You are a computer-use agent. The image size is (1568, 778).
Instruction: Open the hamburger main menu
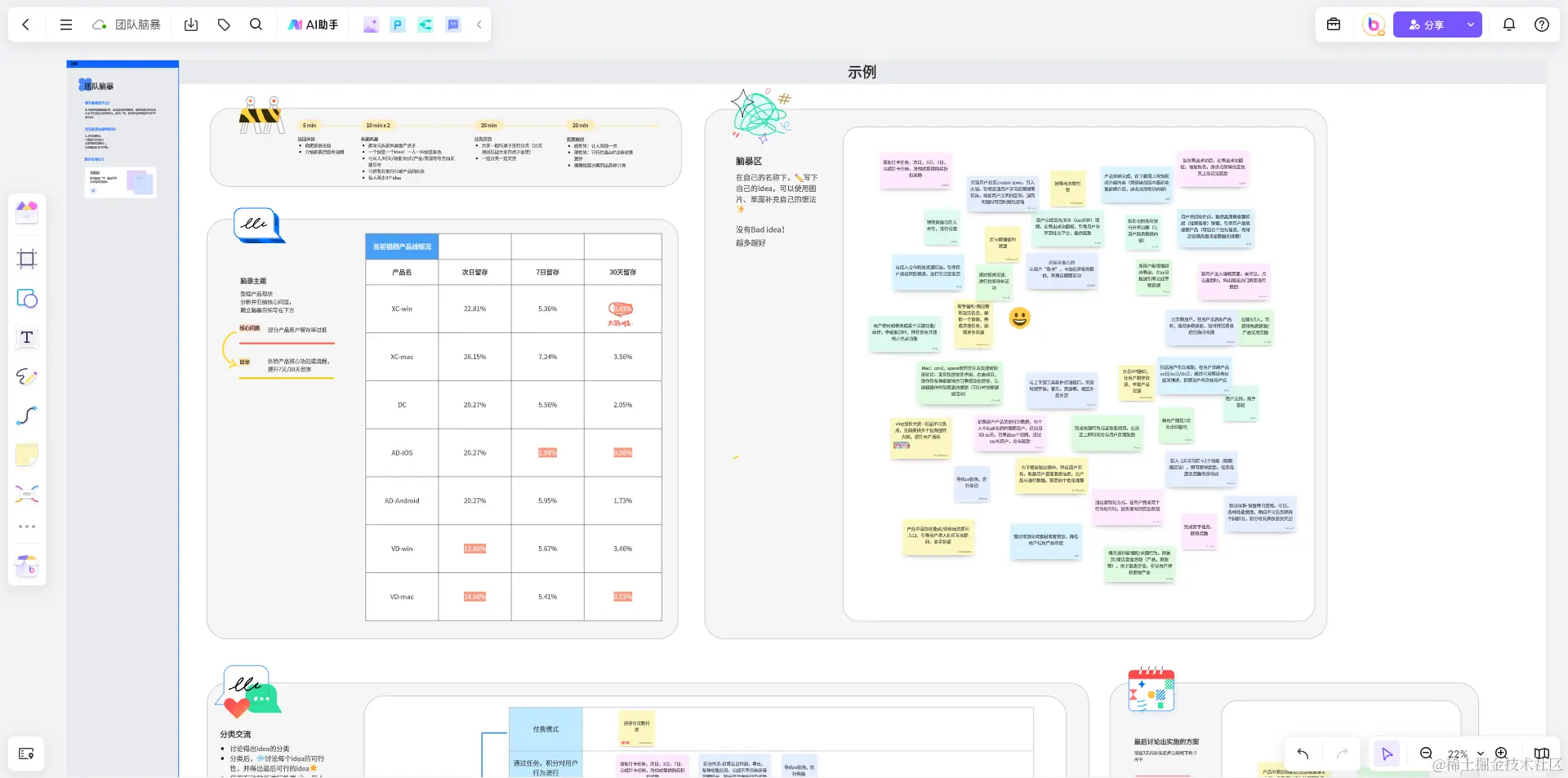click(x=66, y=24)
